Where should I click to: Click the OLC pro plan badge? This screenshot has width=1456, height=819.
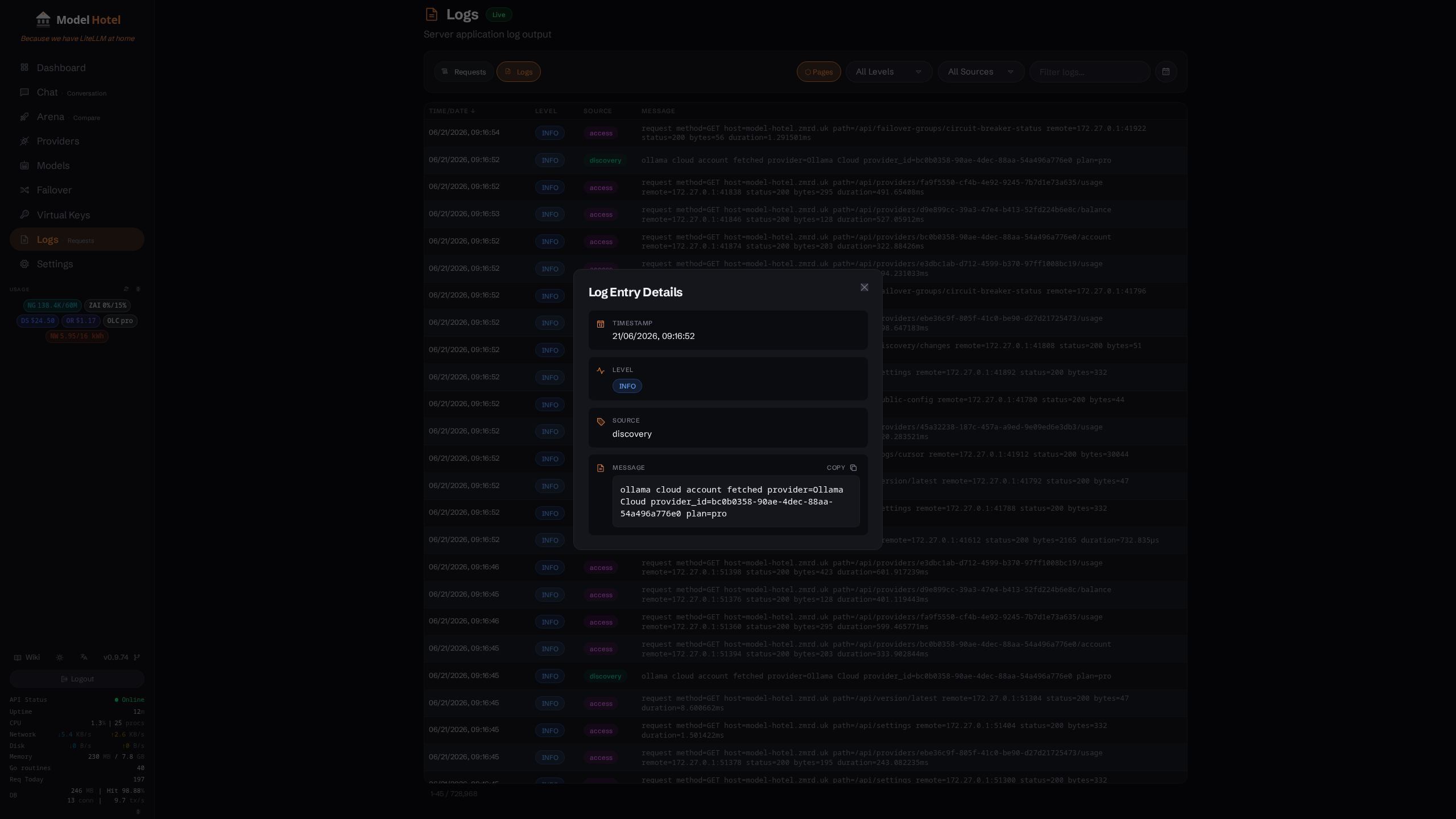click(x=120, y=321)
